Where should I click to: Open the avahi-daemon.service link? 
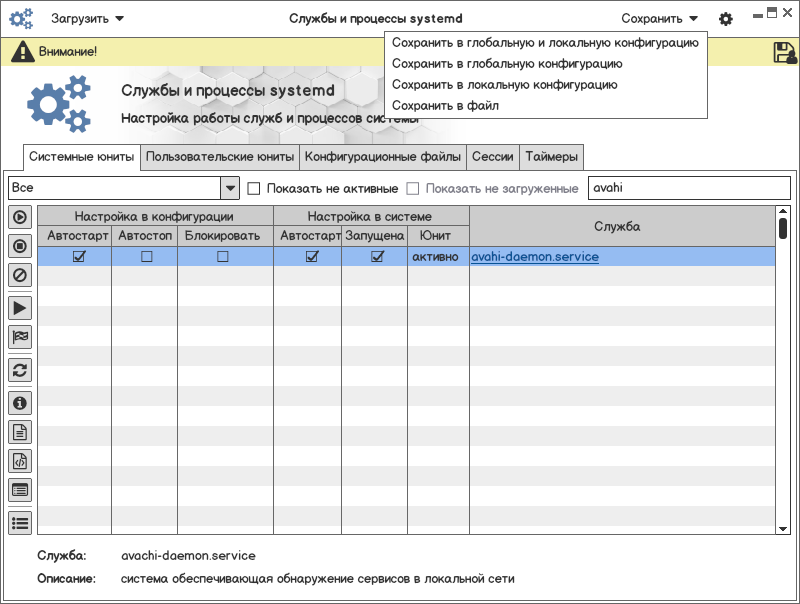pos(535,257)
